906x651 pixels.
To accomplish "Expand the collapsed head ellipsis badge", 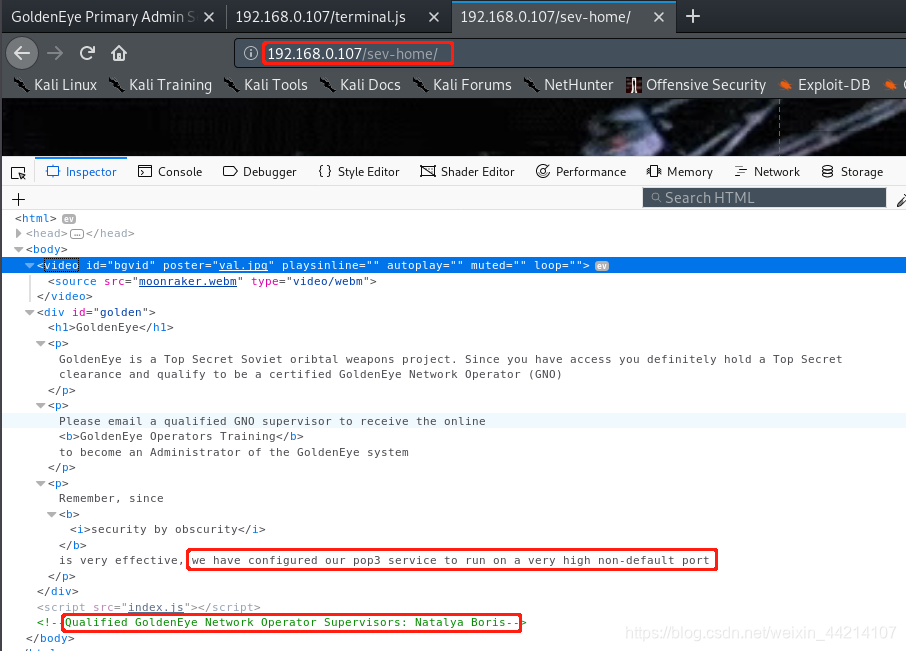I will coord(77,234).
